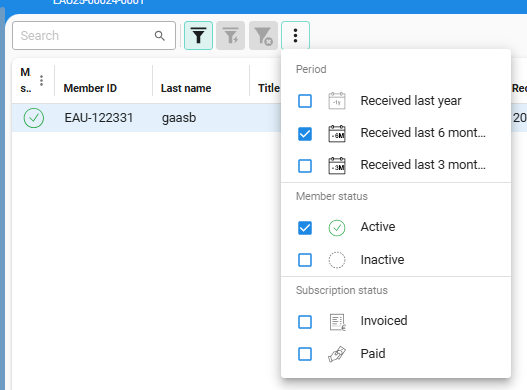The image size is (527, 390).
Task: Click the -3M calendar icon
Action: pos(337,166)
